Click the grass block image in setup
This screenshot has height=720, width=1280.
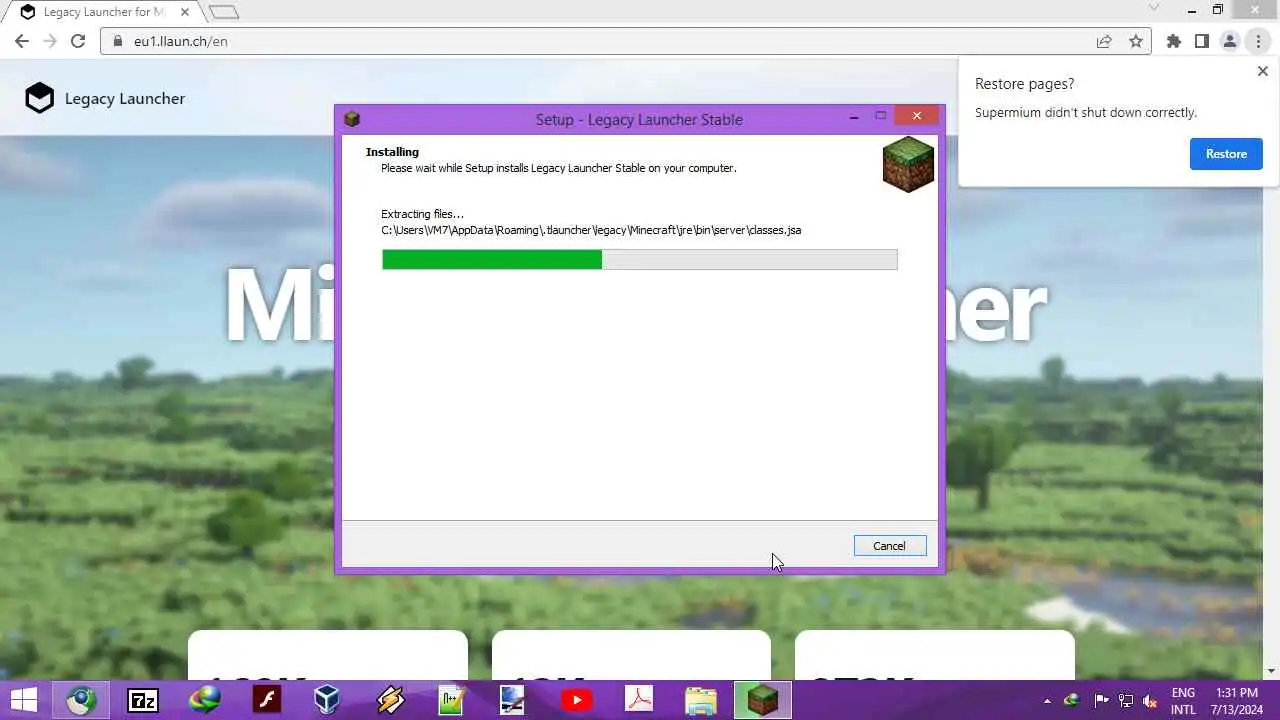(908, 164)
